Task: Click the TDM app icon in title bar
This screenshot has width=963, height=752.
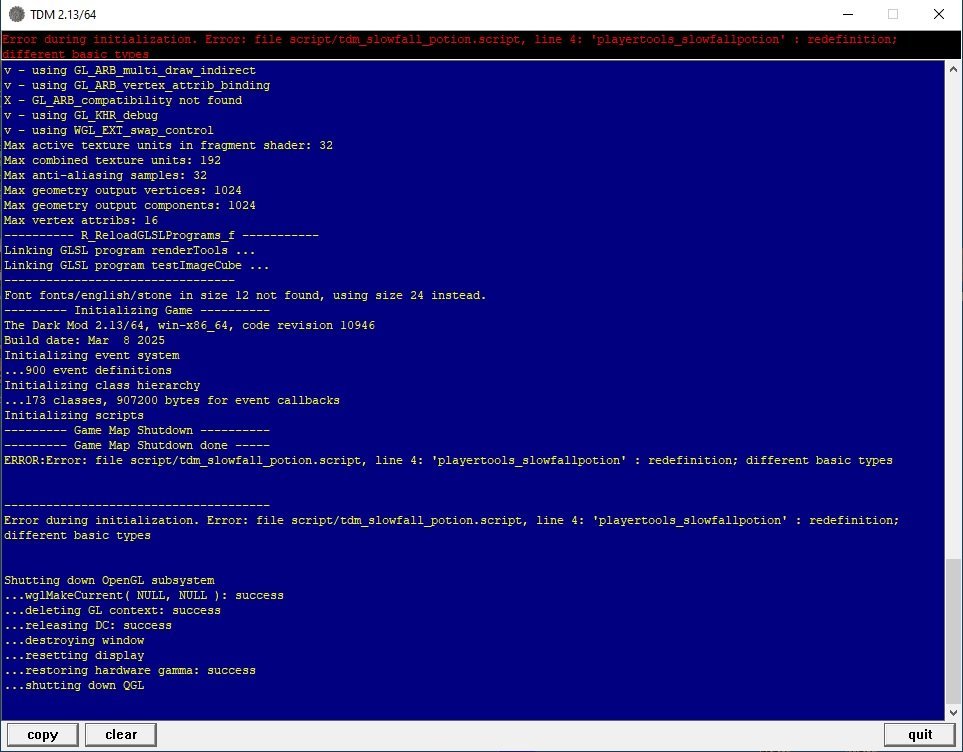Action: point(17,14)
